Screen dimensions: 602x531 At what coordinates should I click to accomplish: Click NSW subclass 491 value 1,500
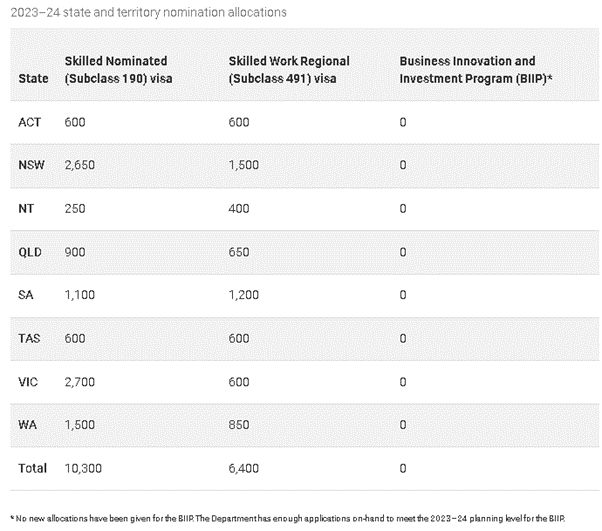tap(243, 165)
